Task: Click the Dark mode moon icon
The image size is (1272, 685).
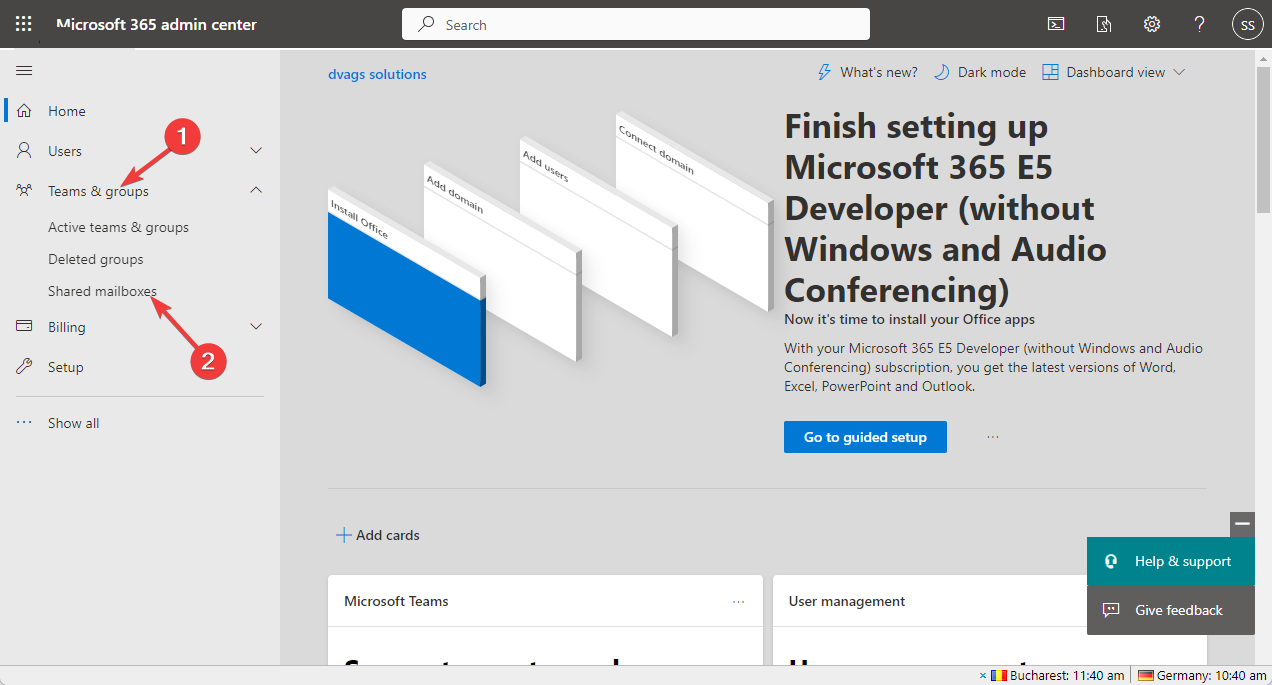Action: pyautogui.click(x=941, y=72)
